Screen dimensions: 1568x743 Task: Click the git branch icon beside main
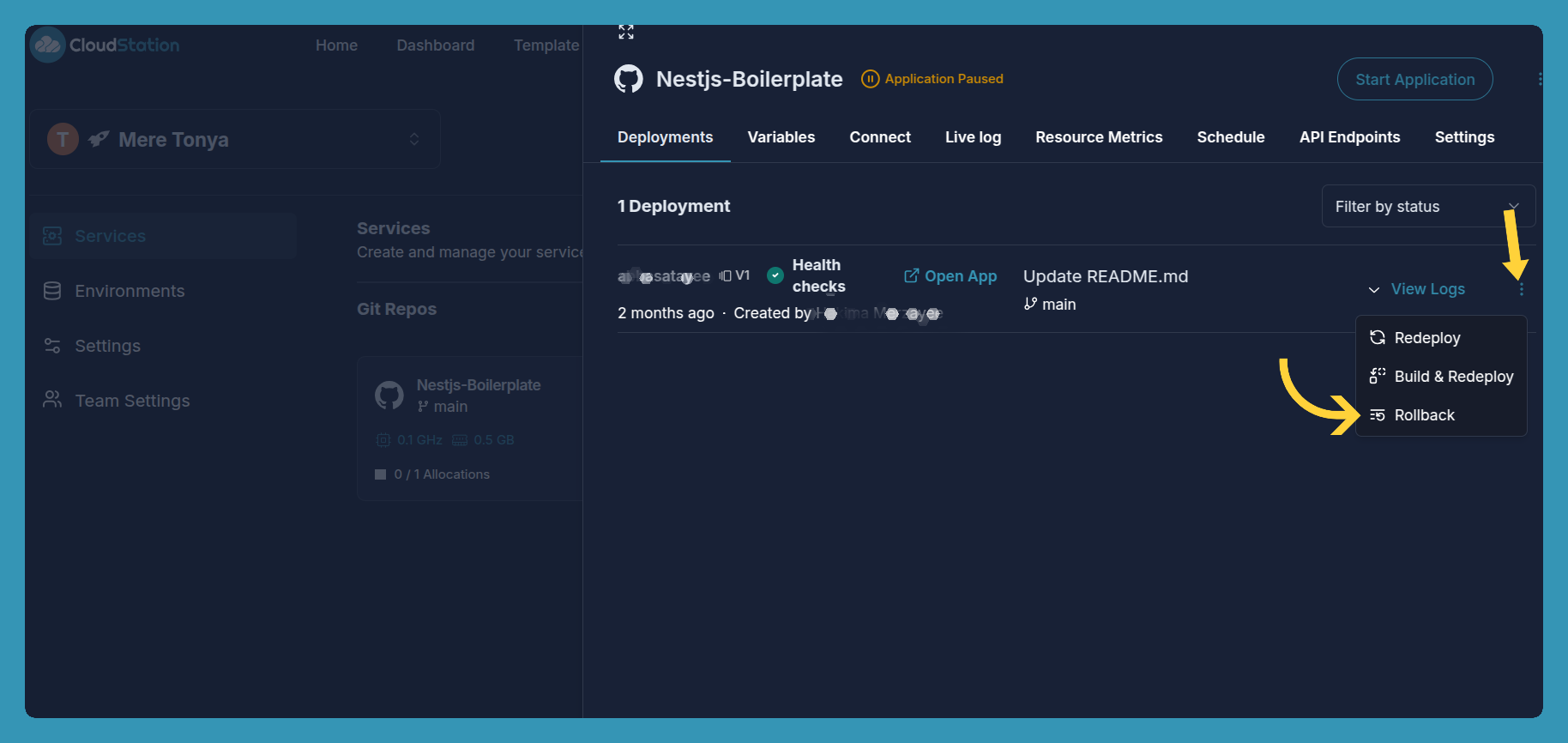[x=1030, y=304]
